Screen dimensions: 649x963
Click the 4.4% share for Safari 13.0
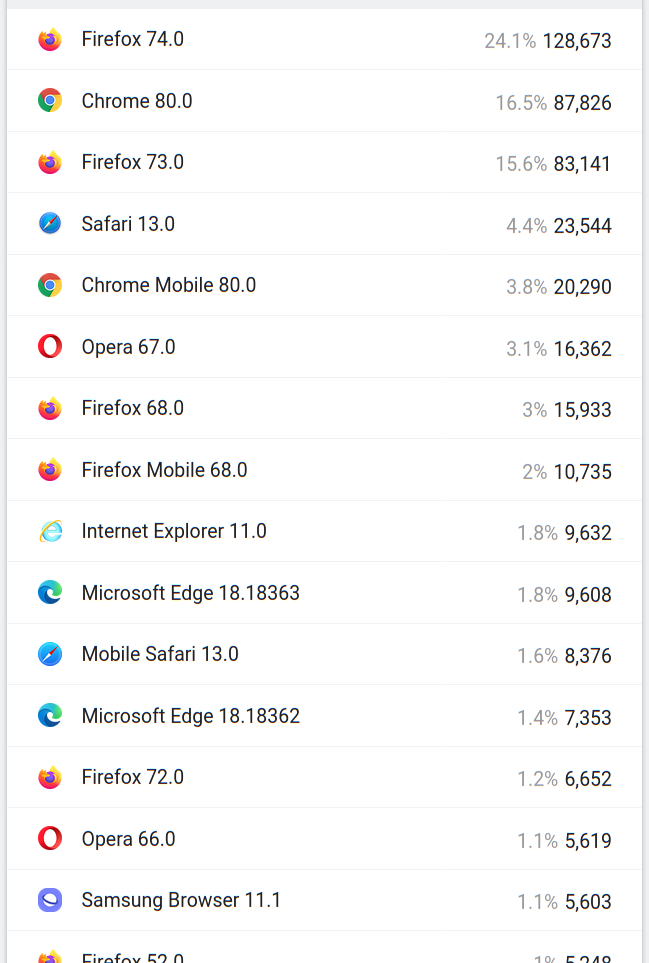pyautogui.click(x=526, y=226)
